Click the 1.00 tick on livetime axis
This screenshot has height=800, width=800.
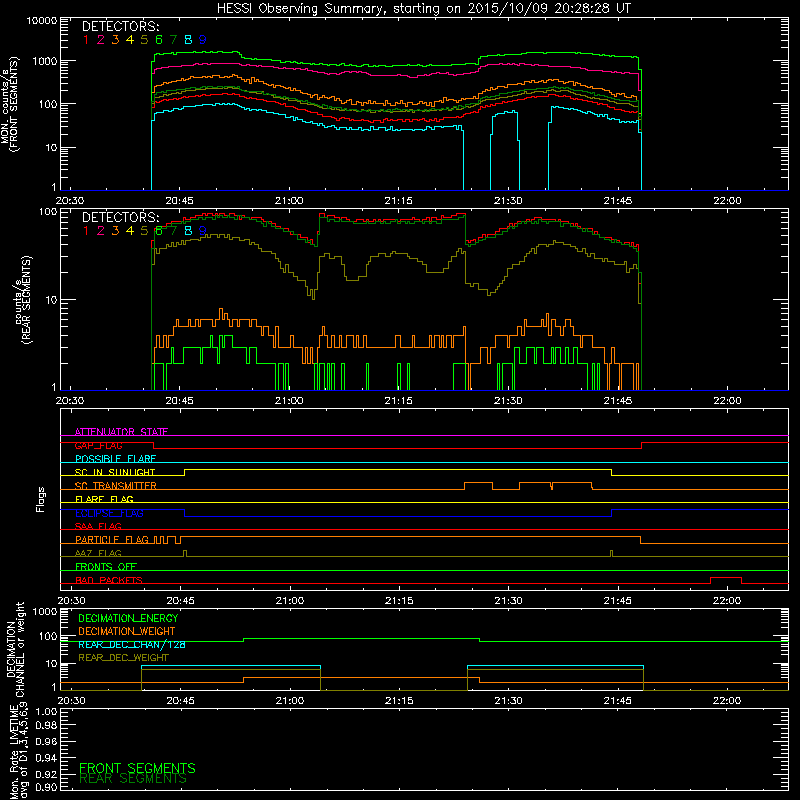46,711
